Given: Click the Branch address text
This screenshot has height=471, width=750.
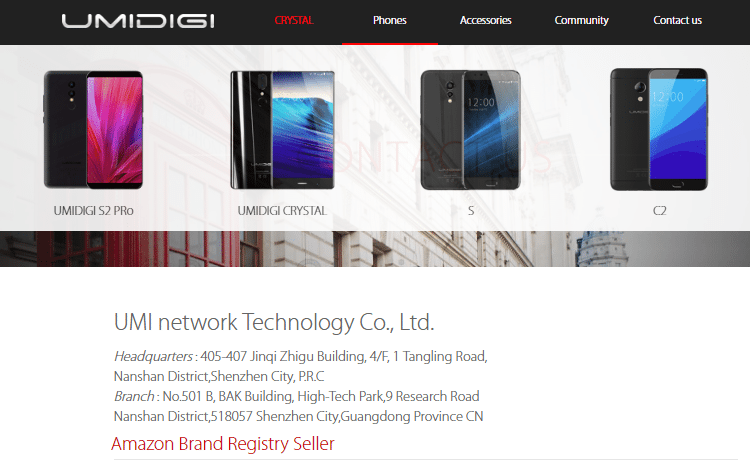Looking at the screenshot, I should pyautogui.click(x=298, y=406).
